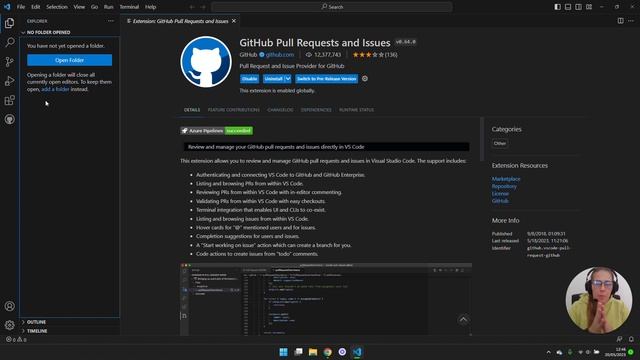Open the Accounts menu icon
Viewport: 640px width, 360px height.
click(9, 306)
